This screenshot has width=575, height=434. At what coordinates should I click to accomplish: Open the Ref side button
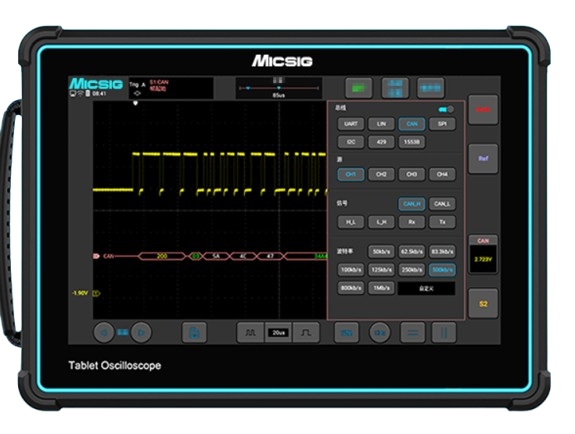click(483, 158)
